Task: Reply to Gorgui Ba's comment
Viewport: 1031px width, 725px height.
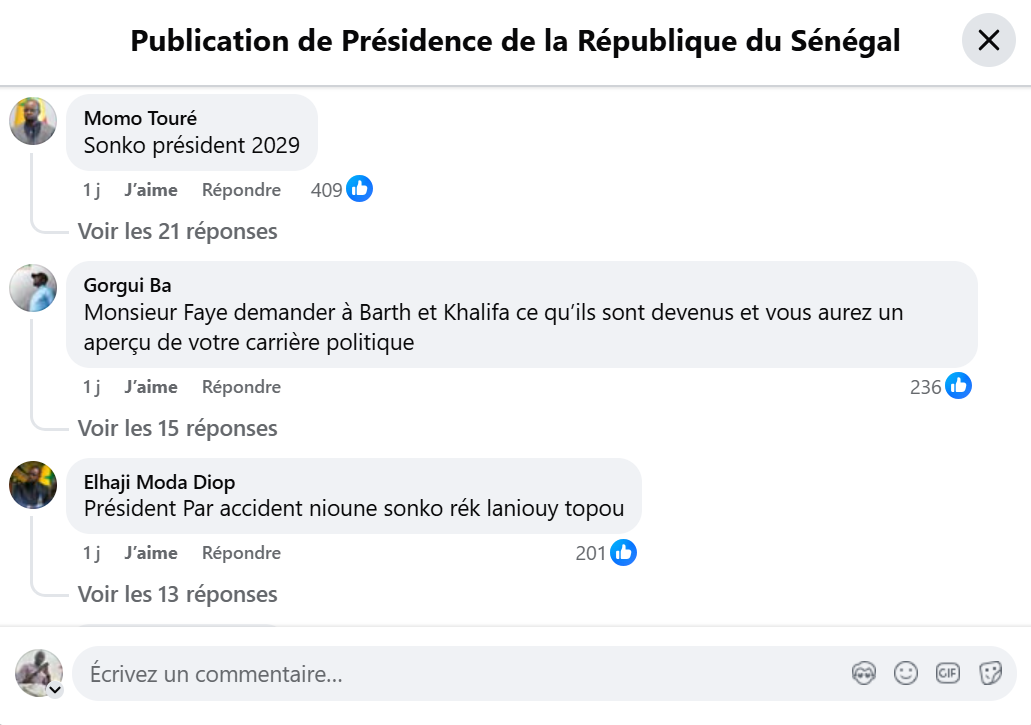Action: pyautogui.click(x=241, y=387)
